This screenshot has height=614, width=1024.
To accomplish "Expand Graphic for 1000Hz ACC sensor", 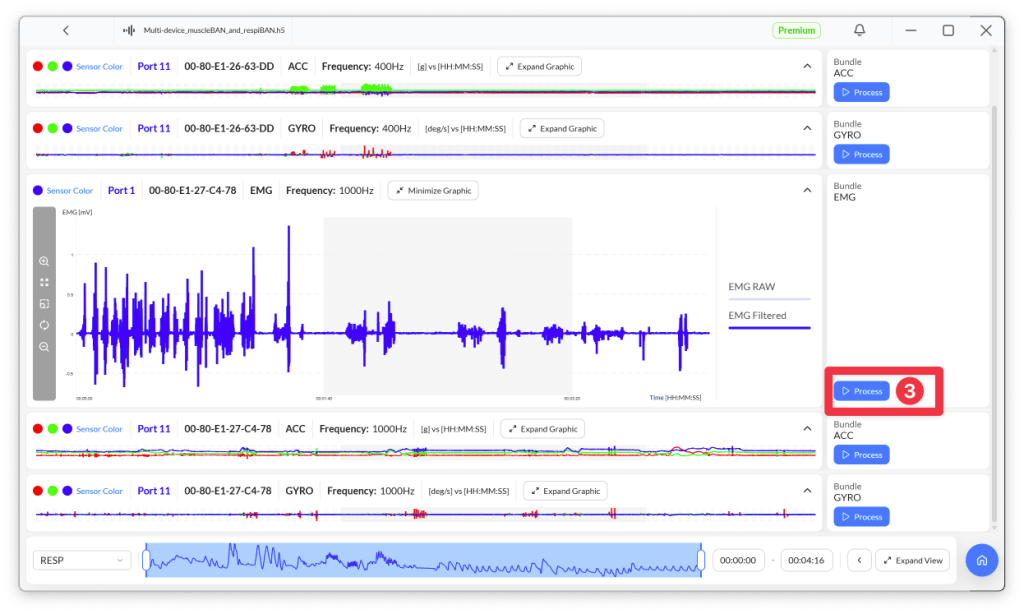I will point(543,429).
